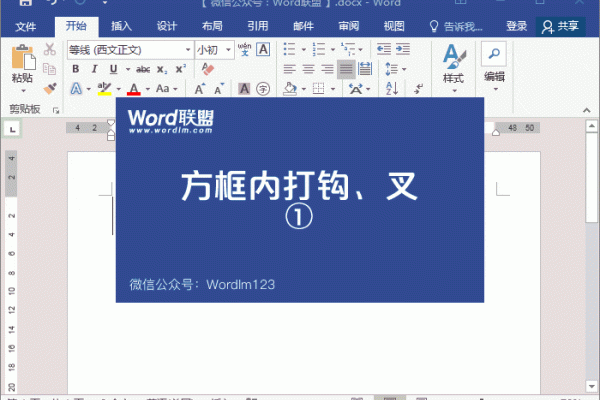Screen dimensions: 600x400
Task: Sort text with A-Z icon
Action: click(x=392, y=89)
